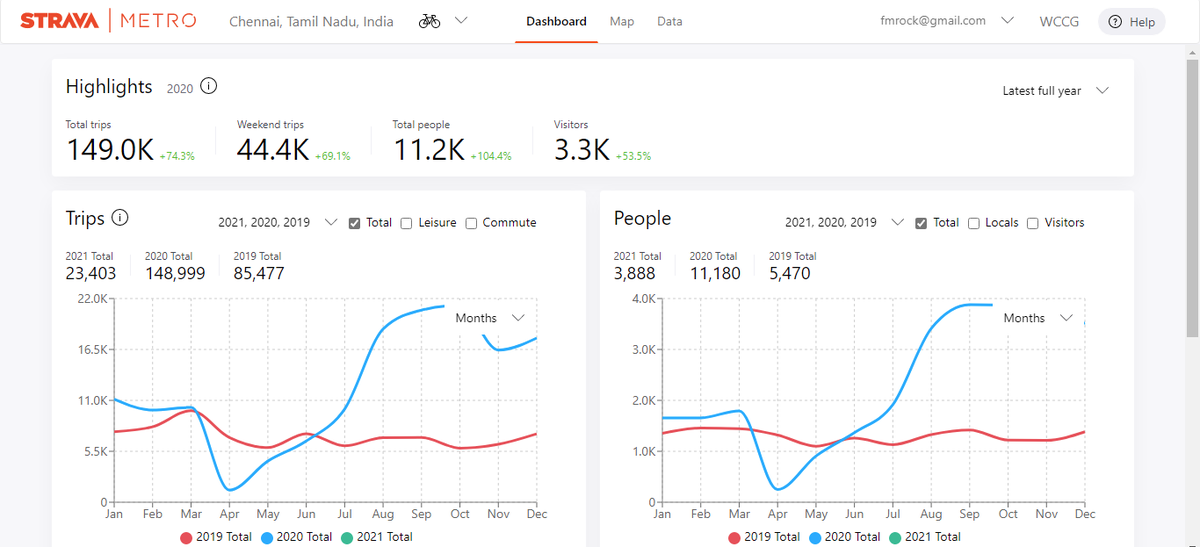1200x547 pixels.
Task: Switch to the Map tab
Action: point(622,21)
